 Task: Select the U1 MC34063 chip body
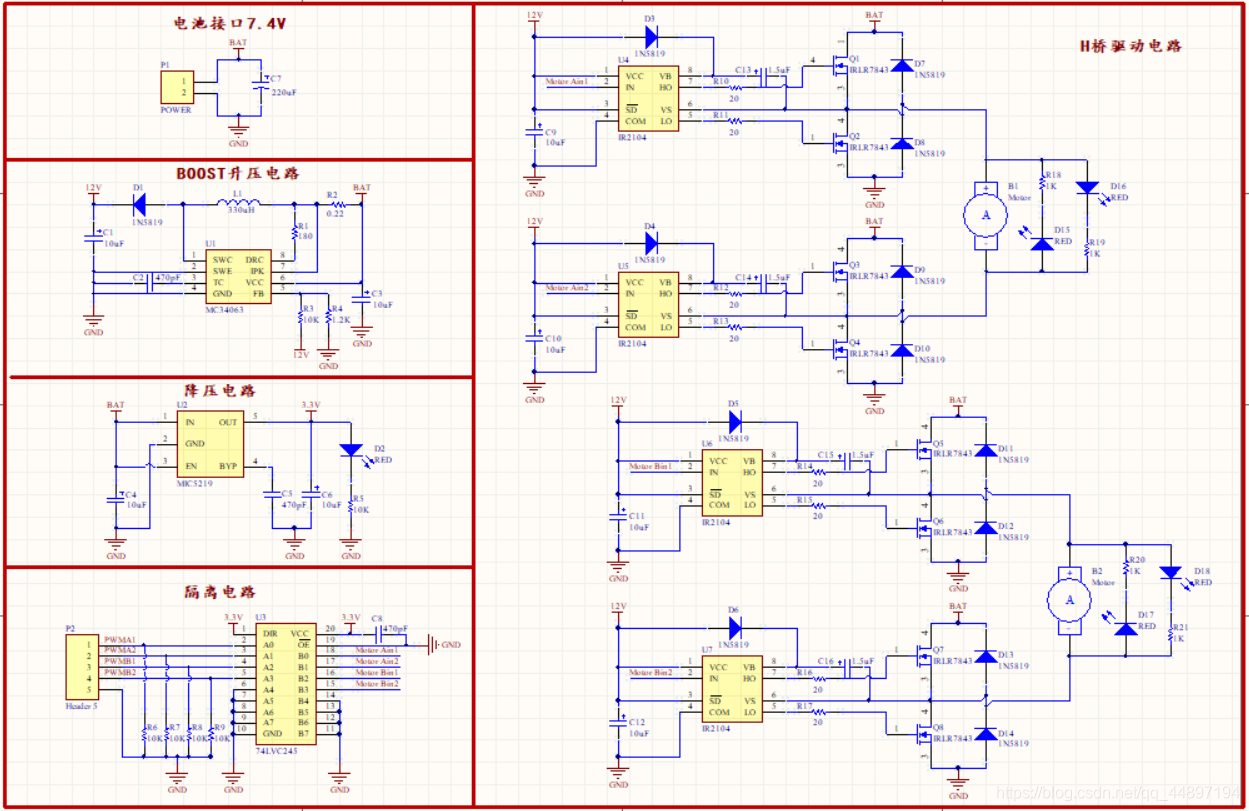(x=238, y=277)
